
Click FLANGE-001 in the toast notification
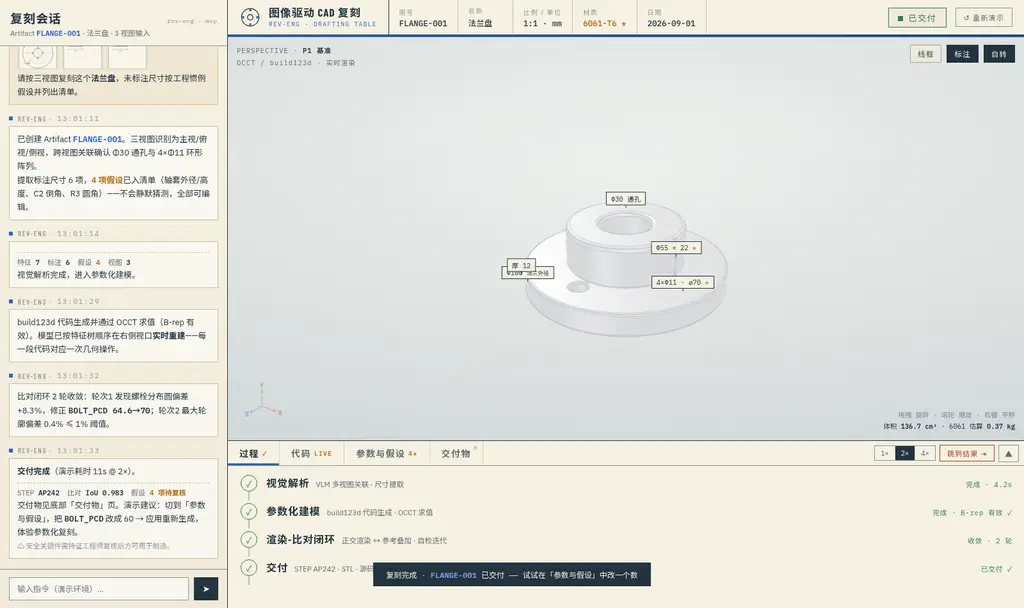click(453, 575)
